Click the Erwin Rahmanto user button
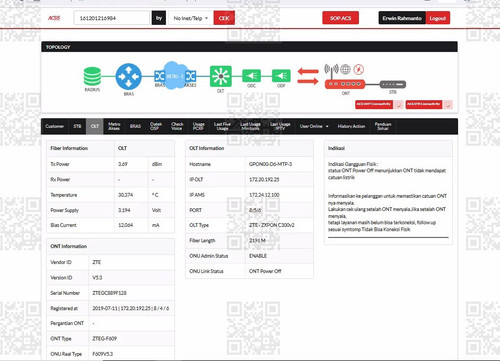Screen dimensions: 500x361 pos(402,18)
